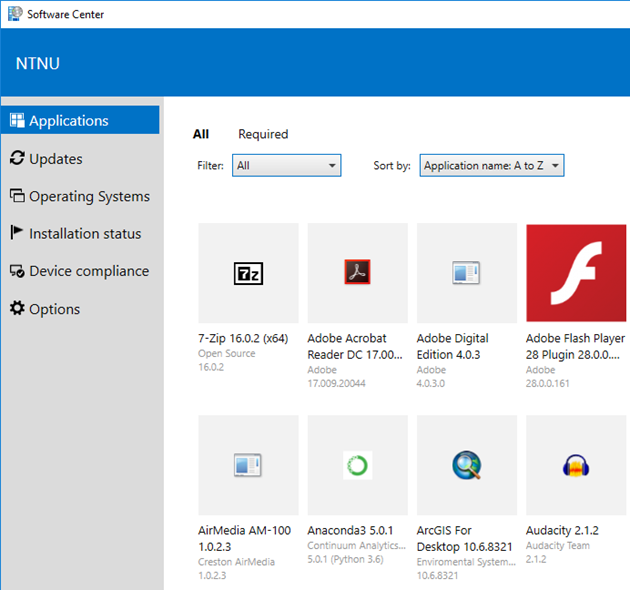630x590 pixels.
Task: Click the Applications grid icon in sidebar
Action: 17,120
